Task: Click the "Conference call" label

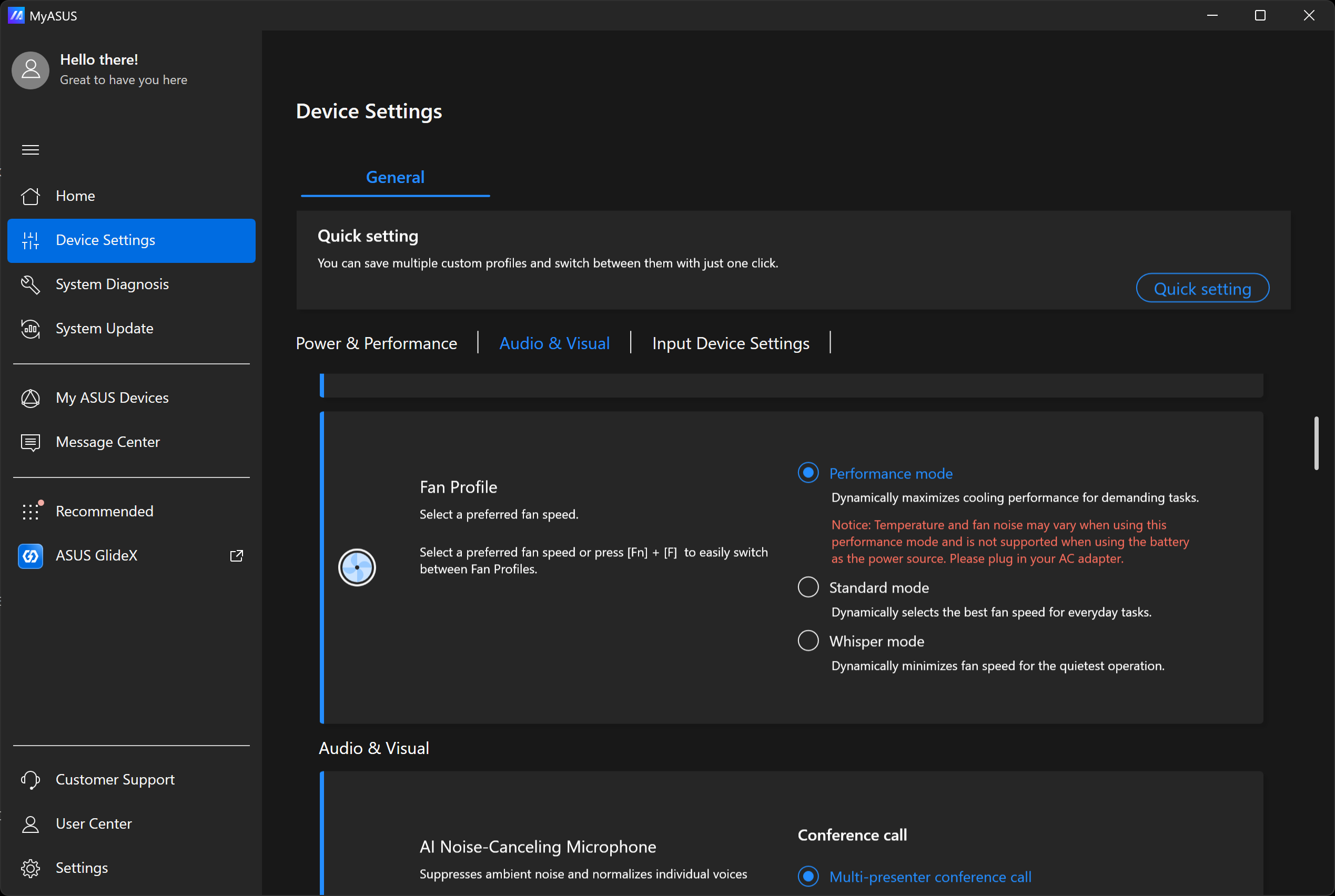Action: point(852,836)
